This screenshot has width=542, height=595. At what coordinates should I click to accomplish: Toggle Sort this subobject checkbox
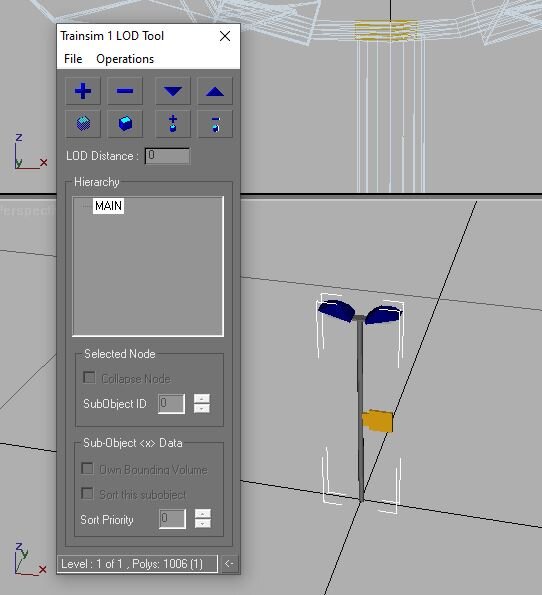(x=87, y=494)
